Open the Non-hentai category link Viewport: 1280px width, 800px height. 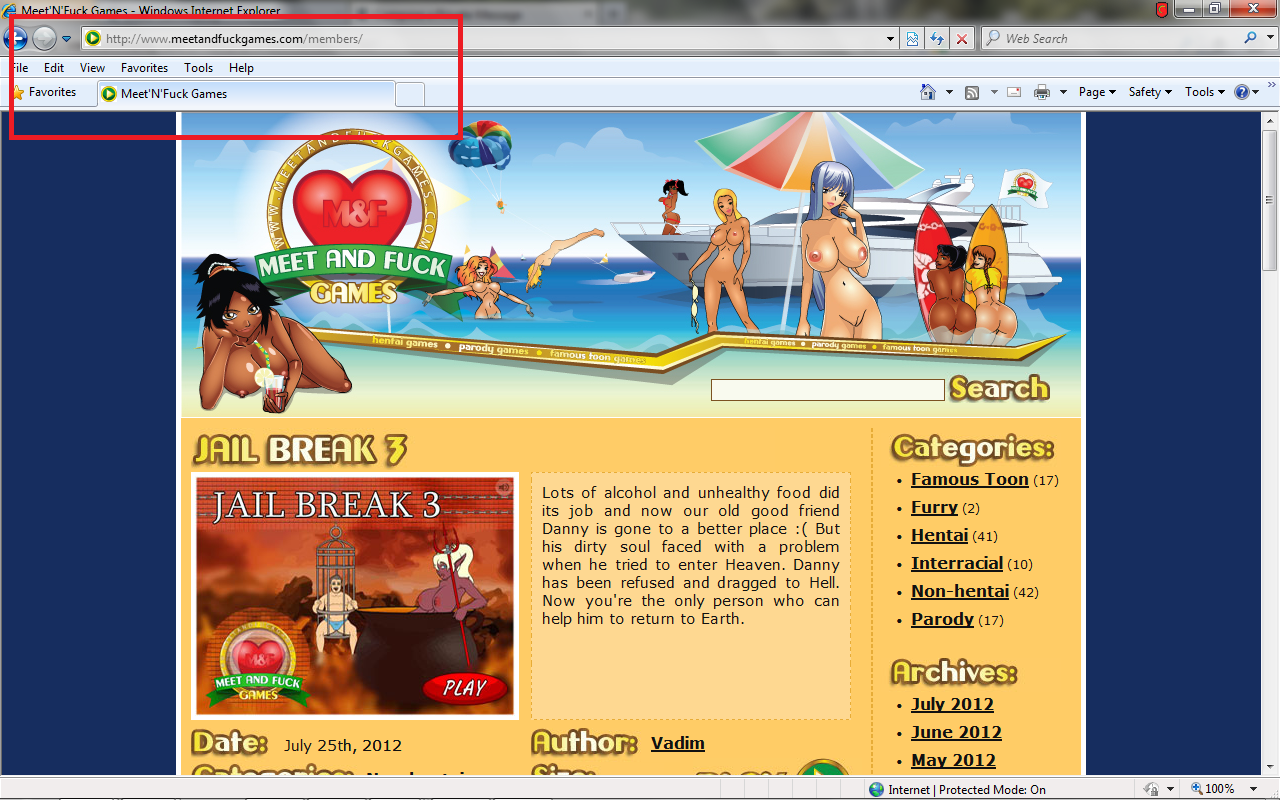pos(960,591)
